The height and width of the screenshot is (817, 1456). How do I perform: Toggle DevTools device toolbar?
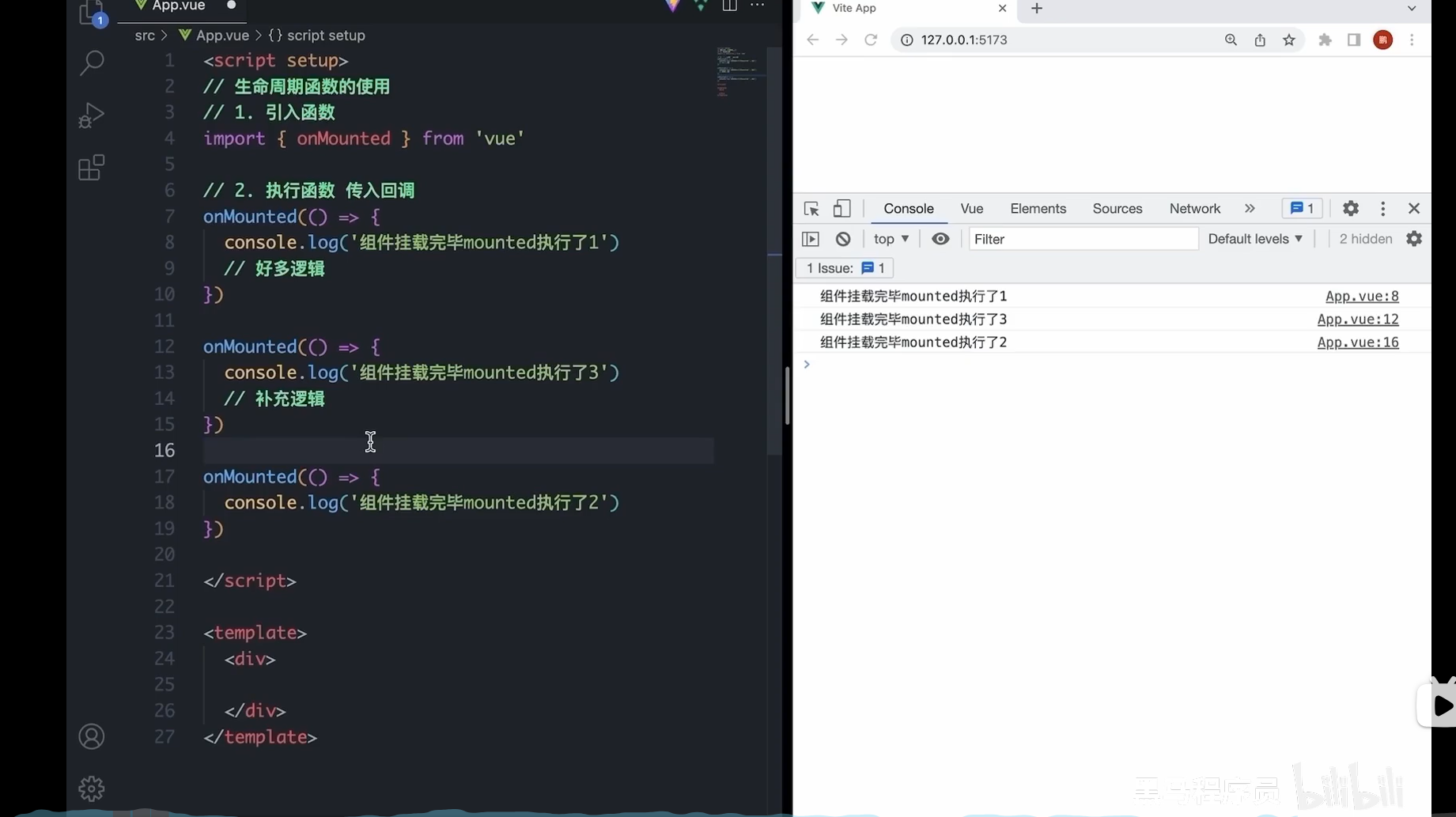coord(841,209)
